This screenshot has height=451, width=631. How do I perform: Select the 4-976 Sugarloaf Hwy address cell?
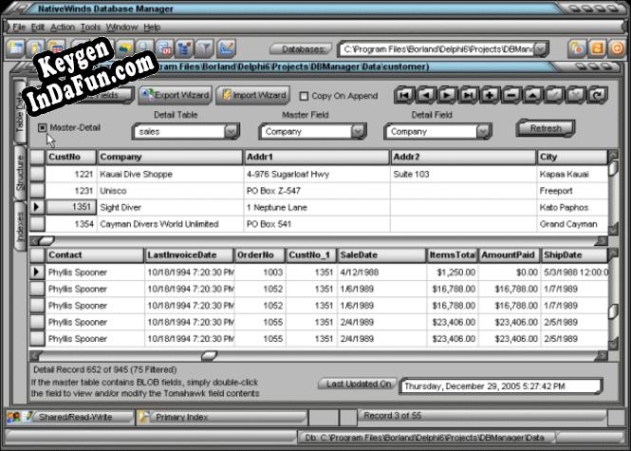(x=317, y=174)
